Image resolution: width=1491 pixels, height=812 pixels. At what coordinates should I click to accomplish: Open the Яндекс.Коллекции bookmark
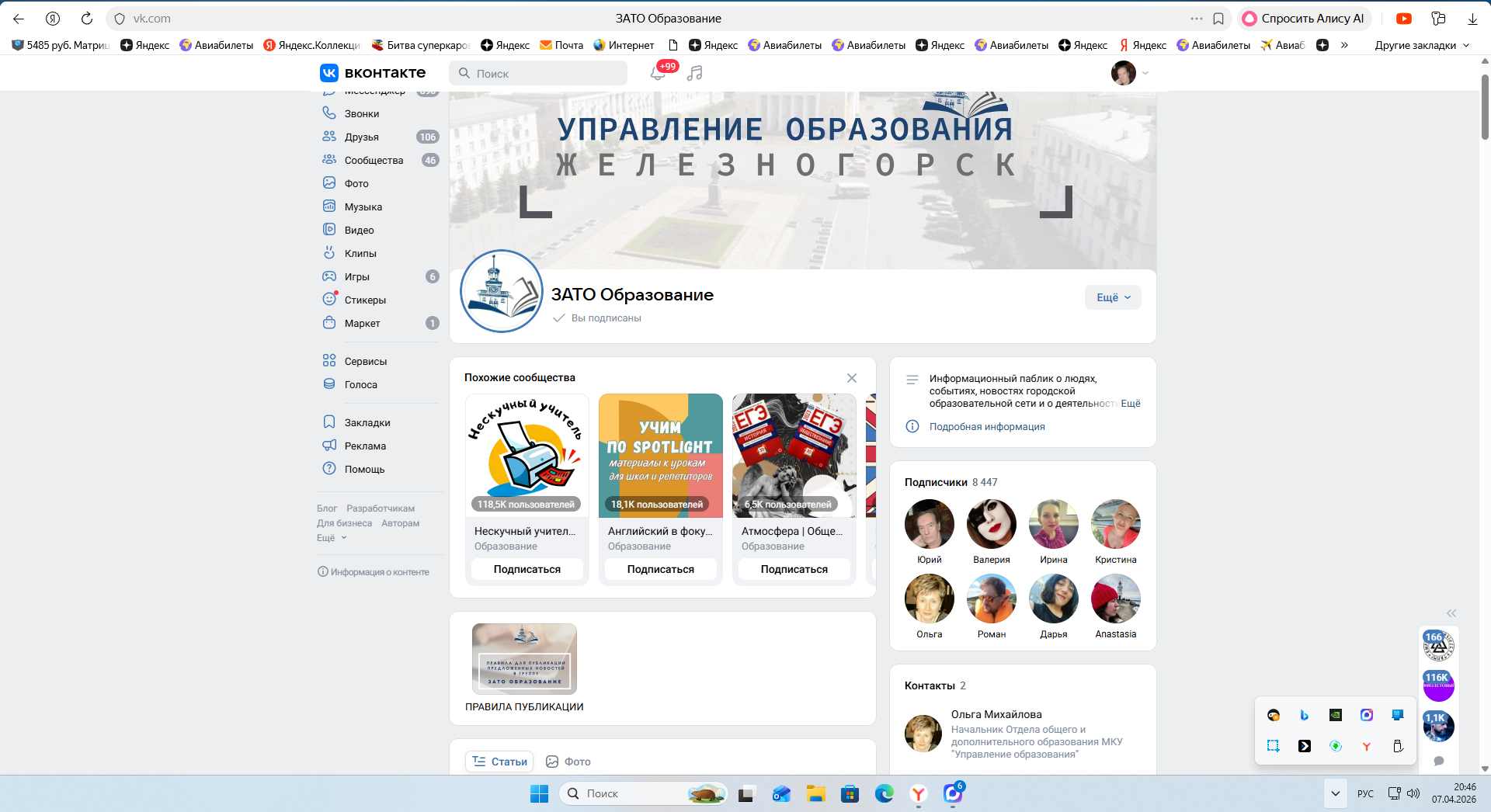coord(312,45)
